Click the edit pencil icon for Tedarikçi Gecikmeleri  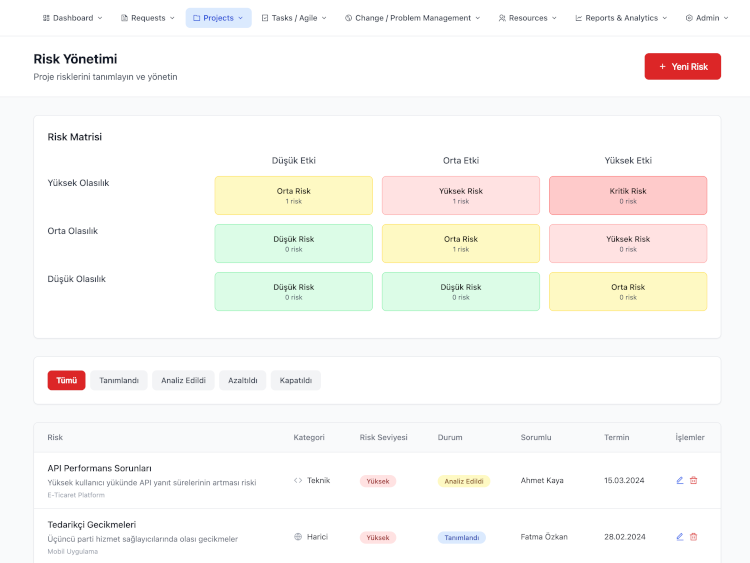pyautogui.click(x=680, y=537)
